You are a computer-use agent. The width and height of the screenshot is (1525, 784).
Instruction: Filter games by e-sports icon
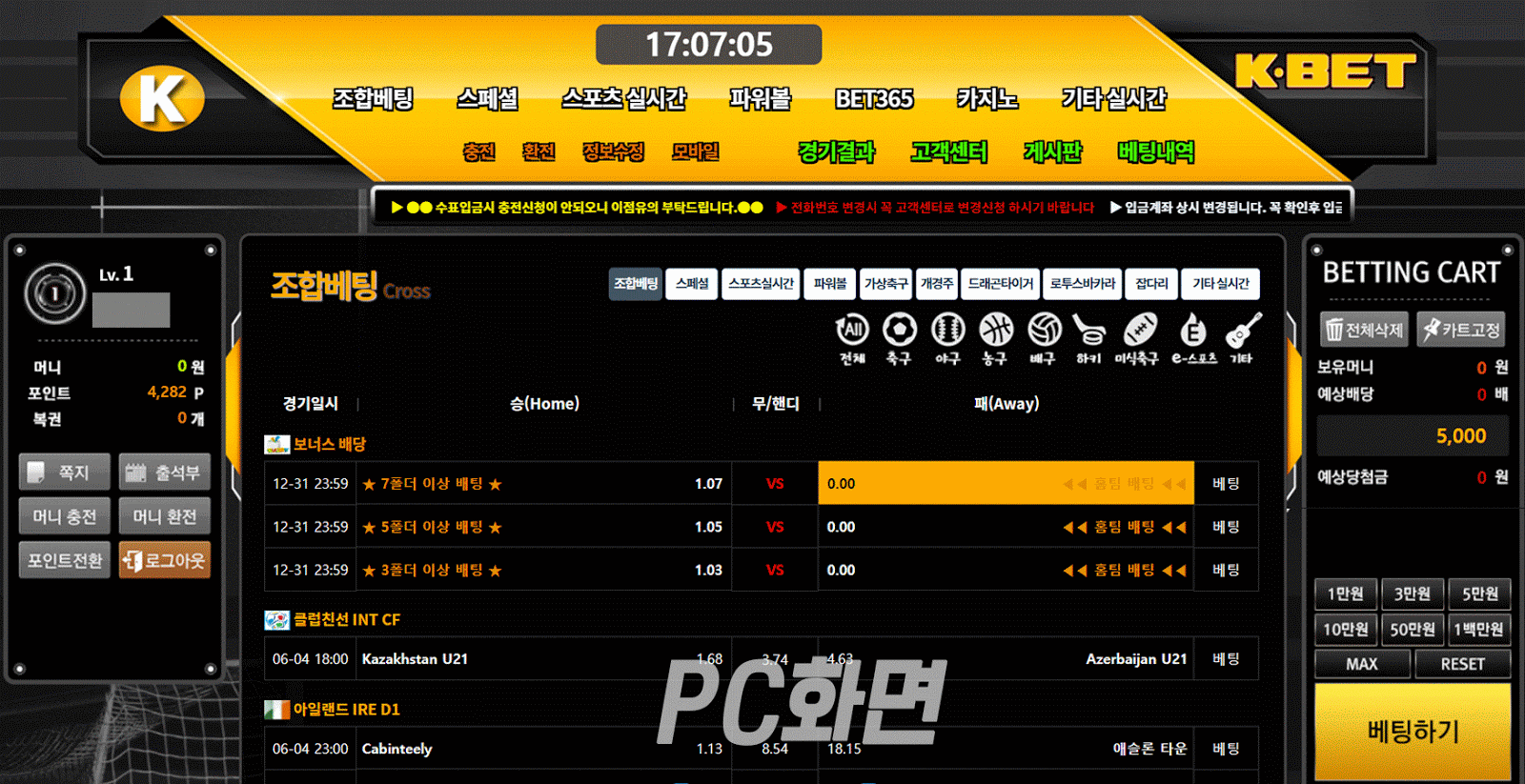coord(1193,339)
